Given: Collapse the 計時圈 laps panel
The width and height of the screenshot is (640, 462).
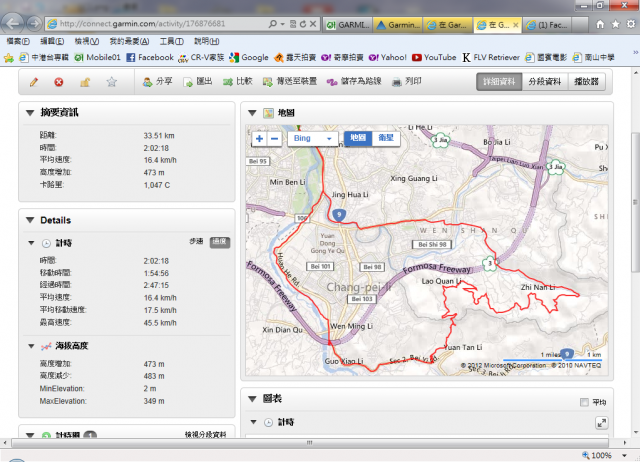Looking at the screenshot, I should [x=30, y=435].
